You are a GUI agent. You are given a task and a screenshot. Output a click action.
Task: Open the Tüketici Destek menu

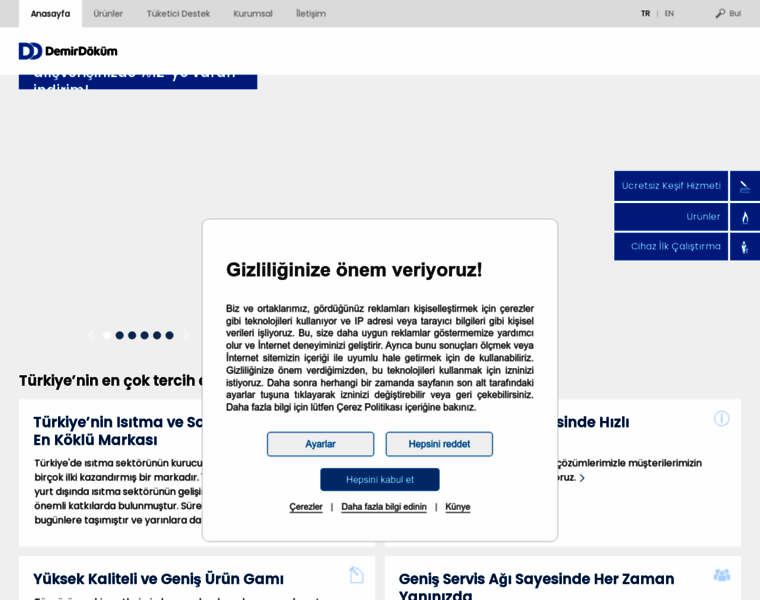tap(178, 14)
